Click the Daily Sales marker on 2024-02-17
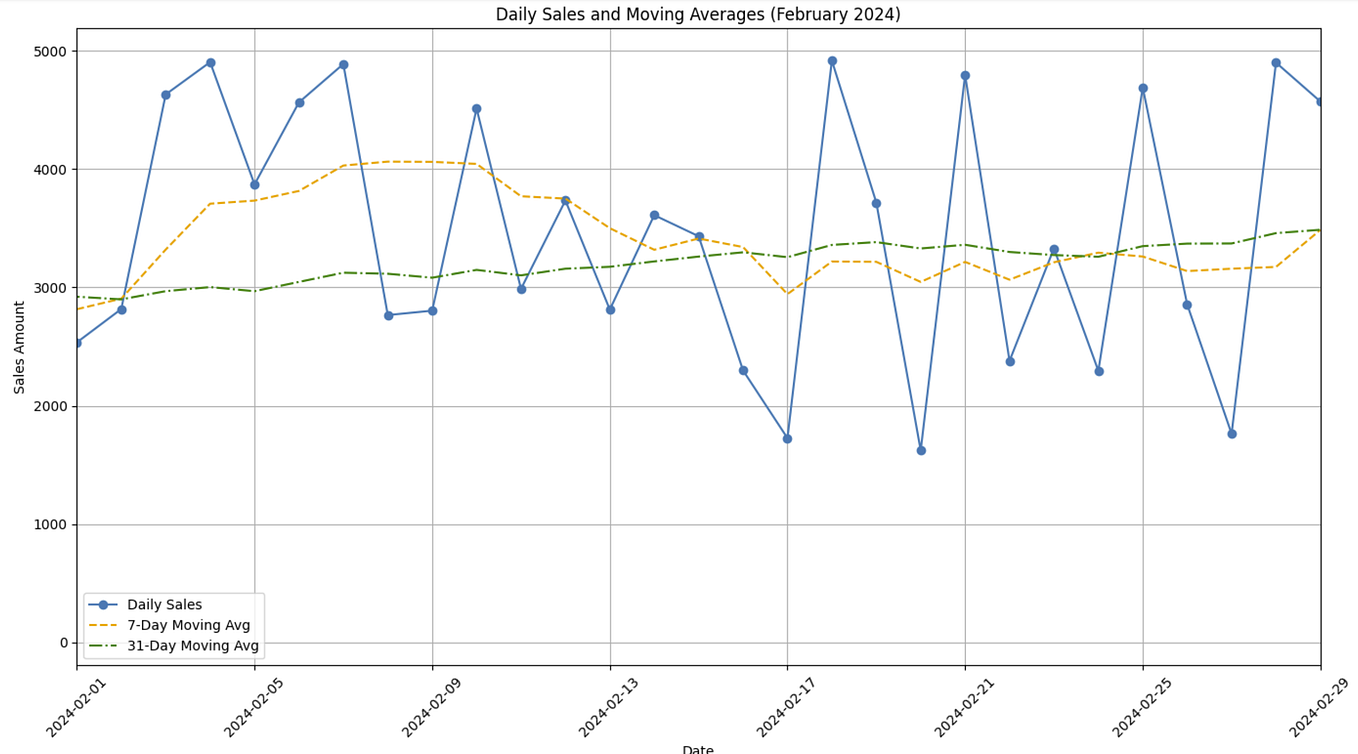This screenshot has width=1358, height=754. click(x=787, y=438)
